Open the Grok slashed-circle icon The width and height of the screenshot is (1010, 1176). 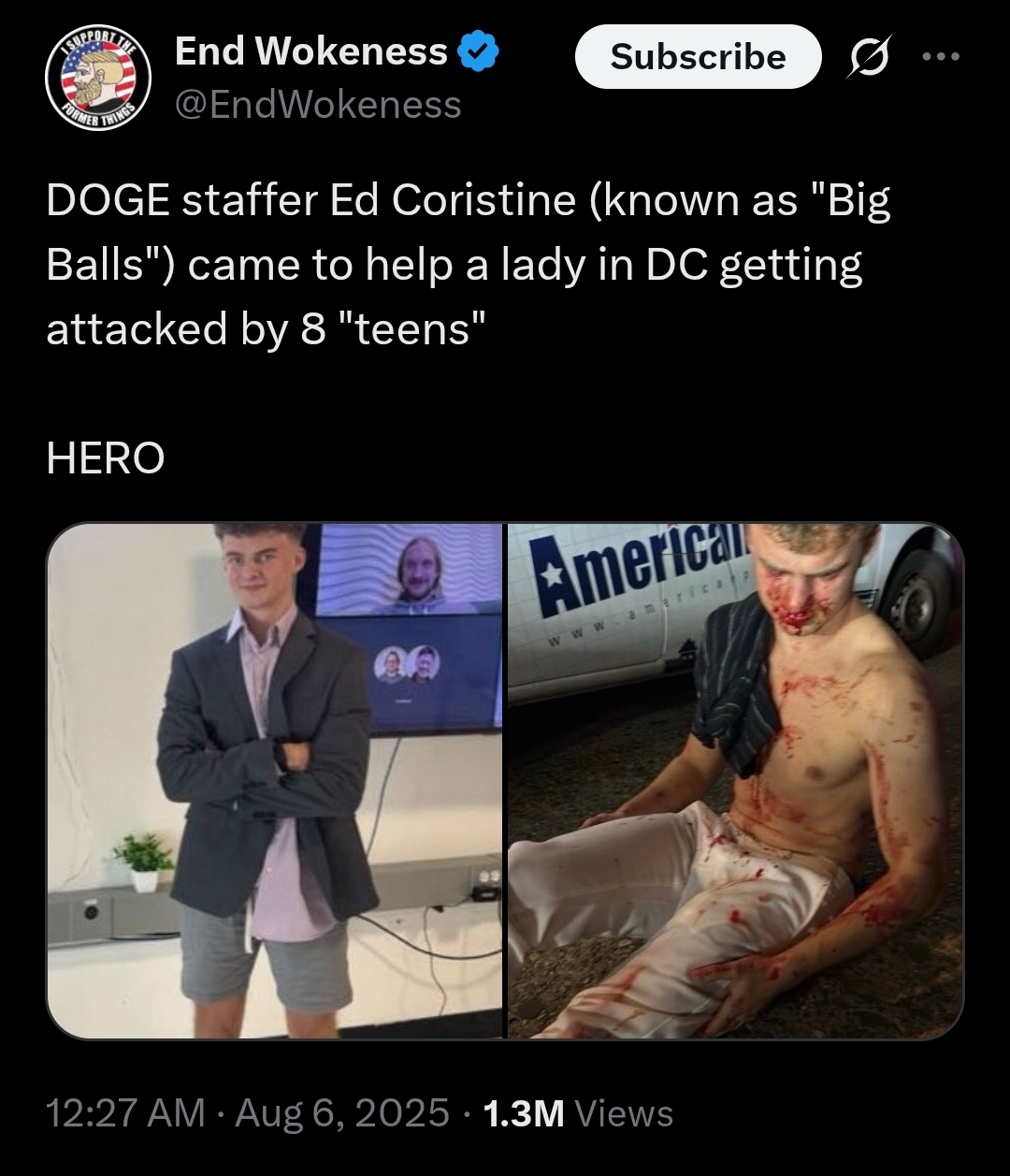click(869, 57)
